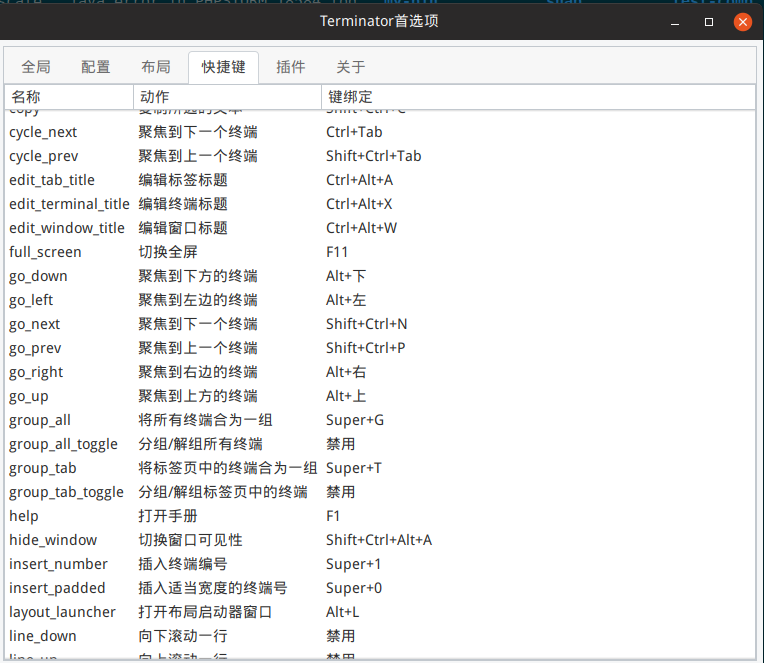Select the group_all_toggle entry
This screenshot has width=764, height=663.
coord(63,444)
